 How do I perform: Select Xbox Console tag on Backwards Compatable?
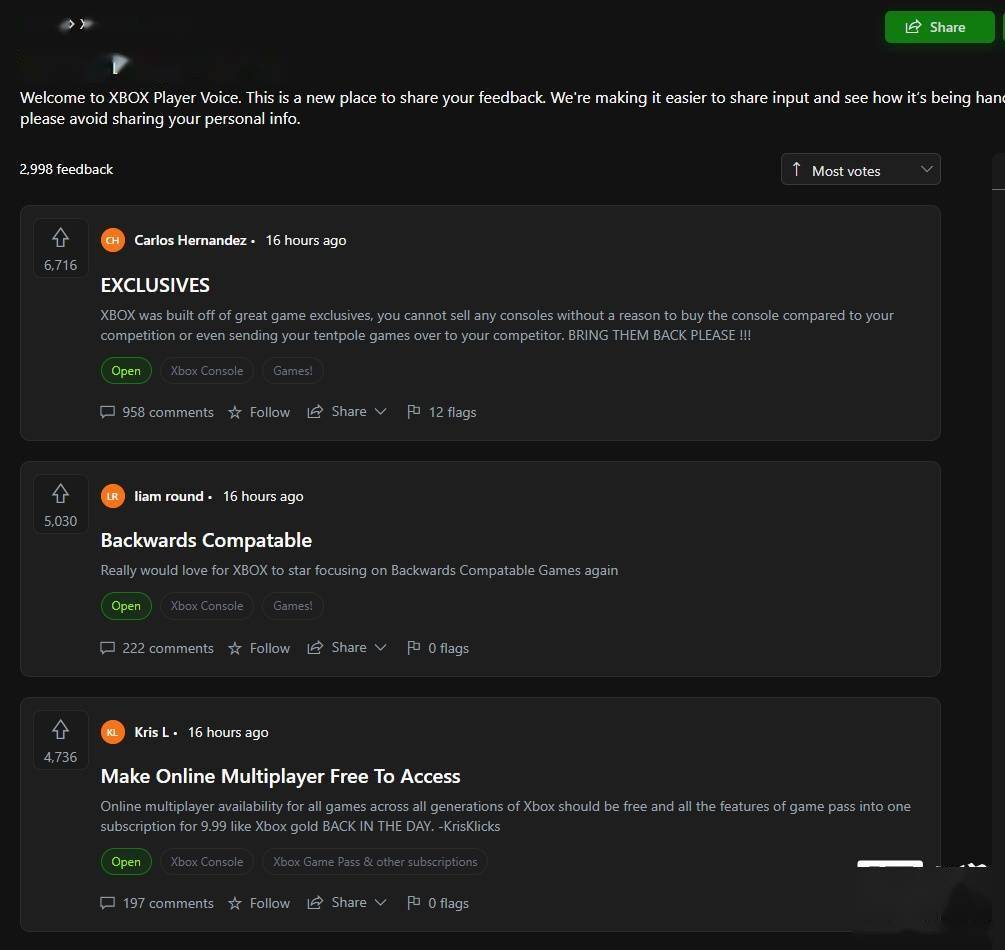coord(207,606)
